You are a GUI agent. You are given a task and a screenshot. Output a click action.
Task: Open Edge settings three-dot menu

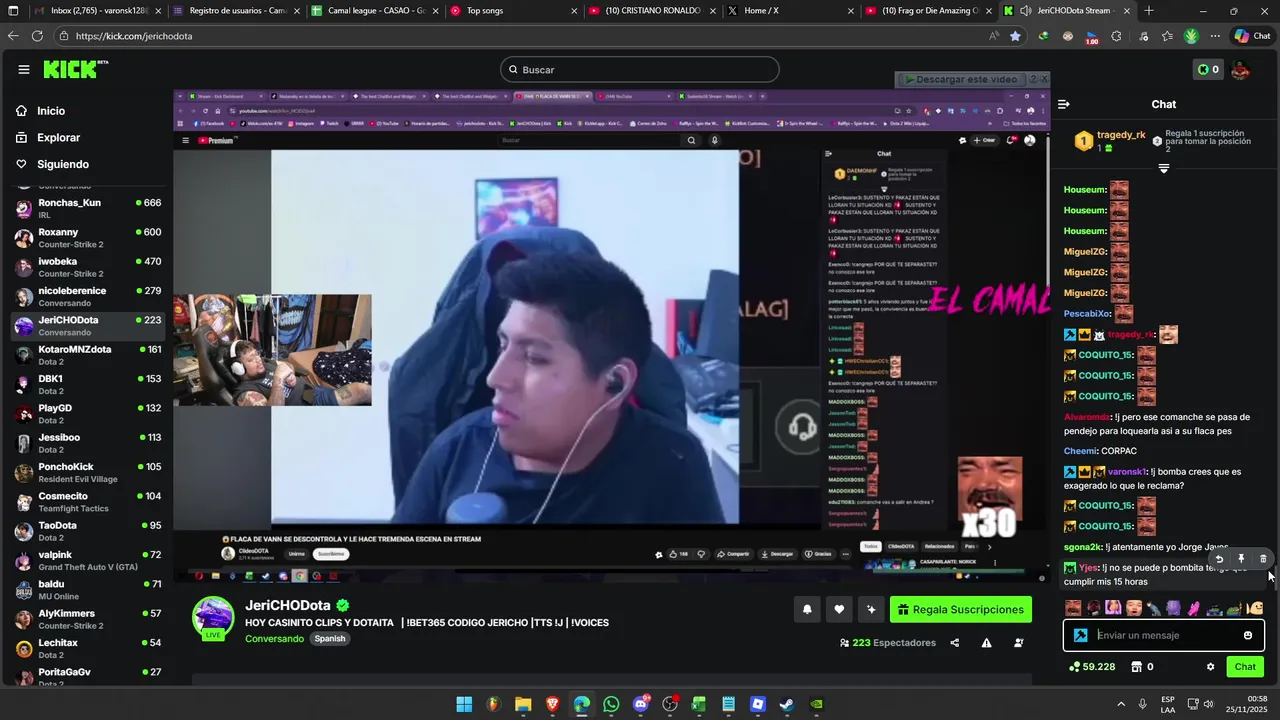coord(1215,36)
